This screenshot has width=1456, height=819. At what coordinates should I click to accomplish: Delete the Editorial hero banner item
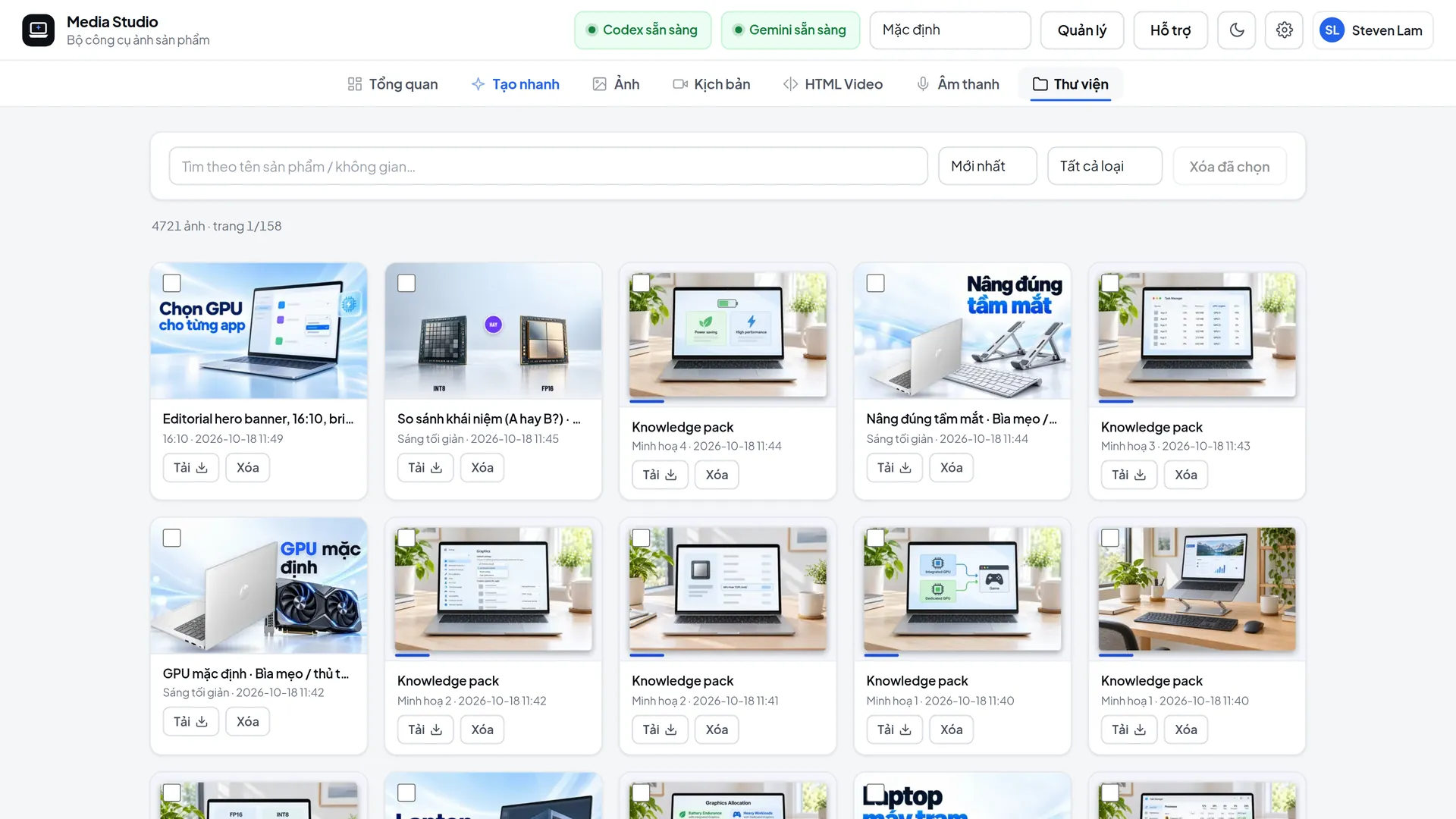point(248,468)
